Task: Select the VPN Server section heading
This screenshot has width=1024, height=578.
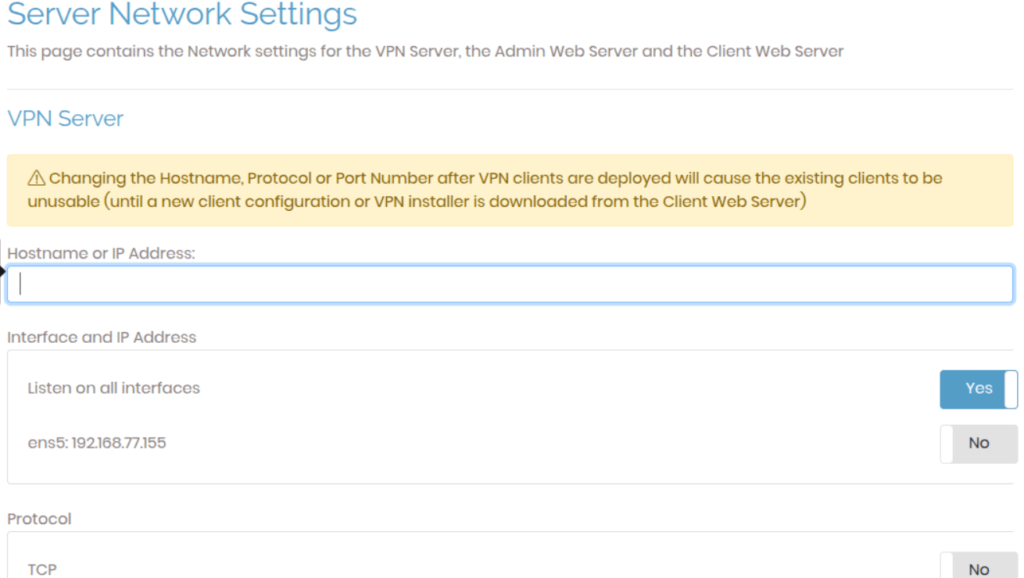Action: (x=65, y=119)
